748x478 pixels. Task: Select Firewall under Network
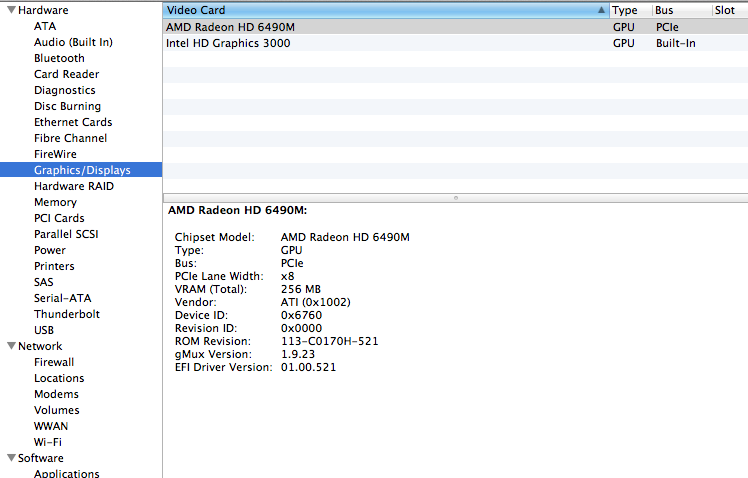(x=54, y=362)
